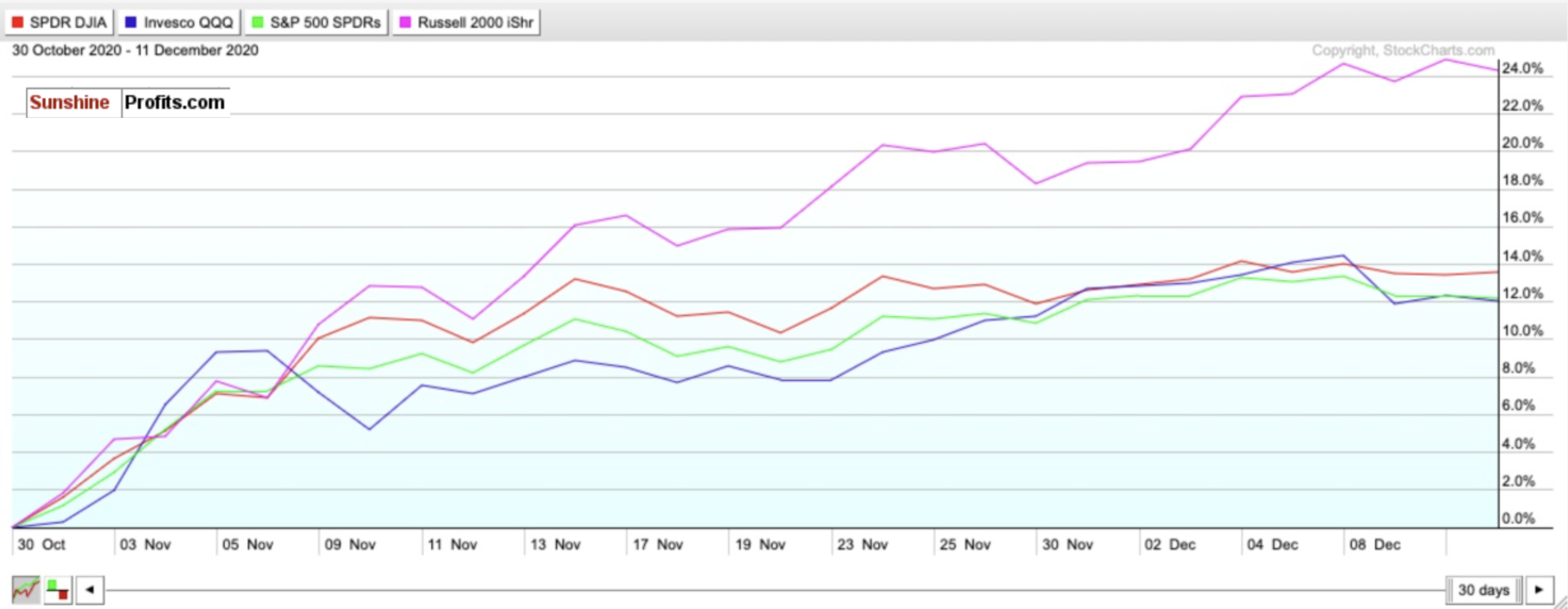
Task: Click the 22.0% y-axis label
Action: click(x=1523, y=105)
